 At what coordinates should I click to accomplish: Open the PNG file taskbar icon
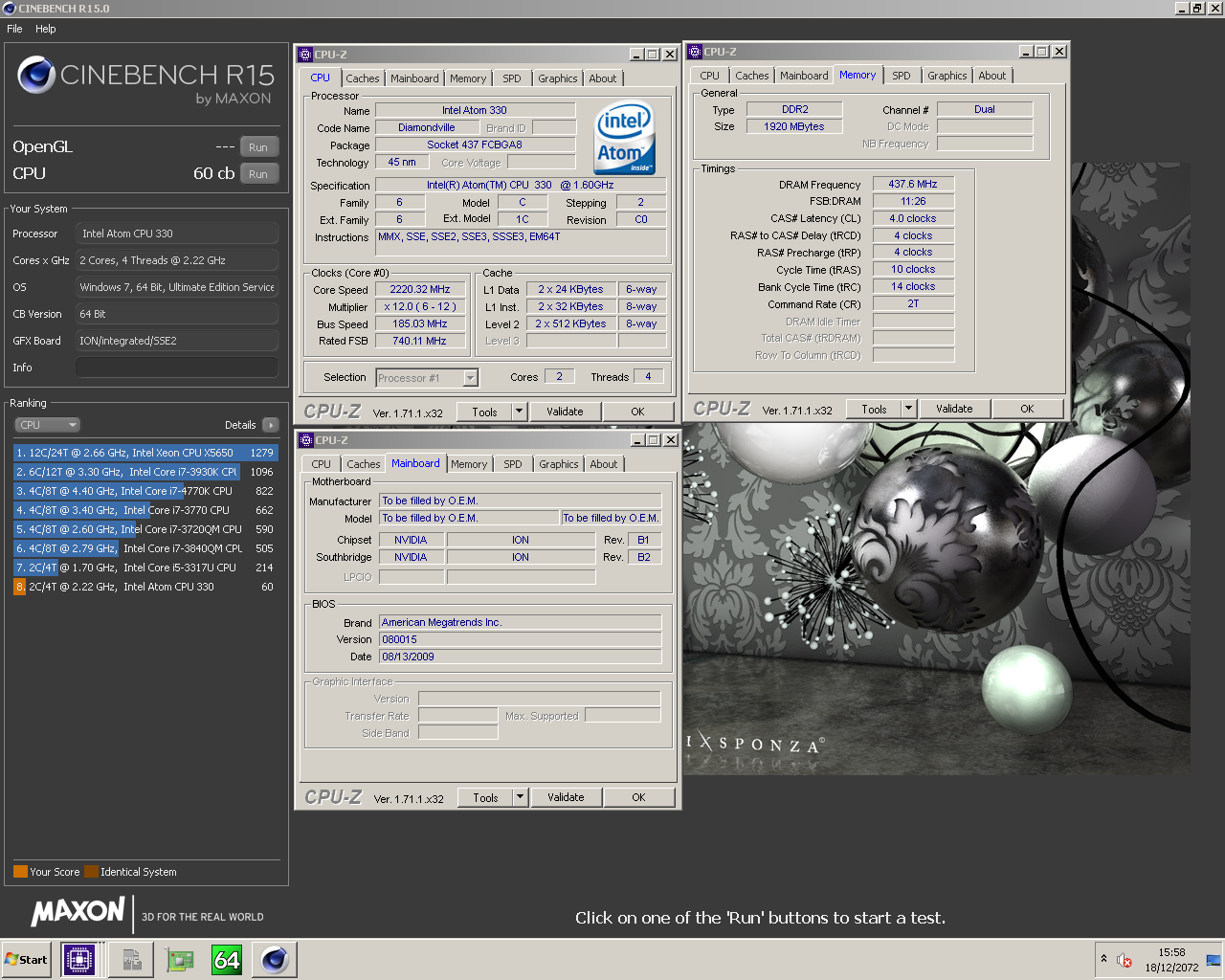click(x=131, y=959)
